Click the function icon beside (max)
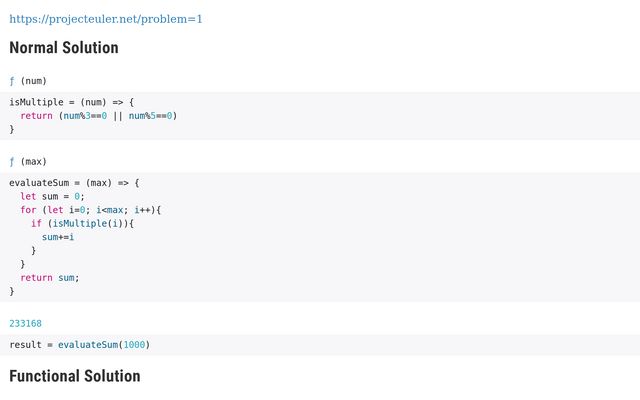 (12, 162)
